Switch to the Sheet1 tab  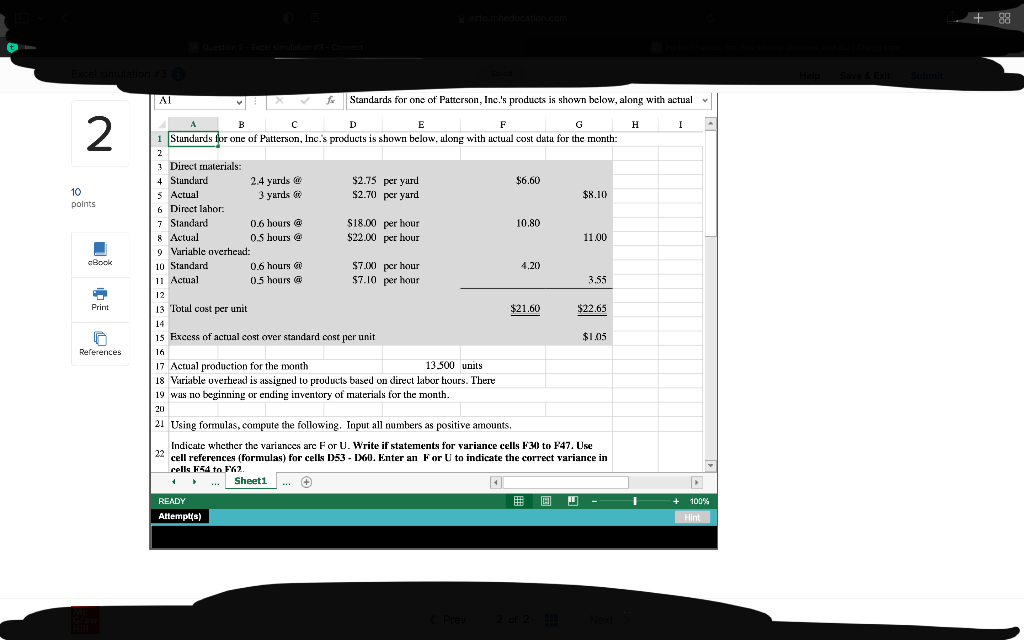pyautogui.click(x=250, y=481)
